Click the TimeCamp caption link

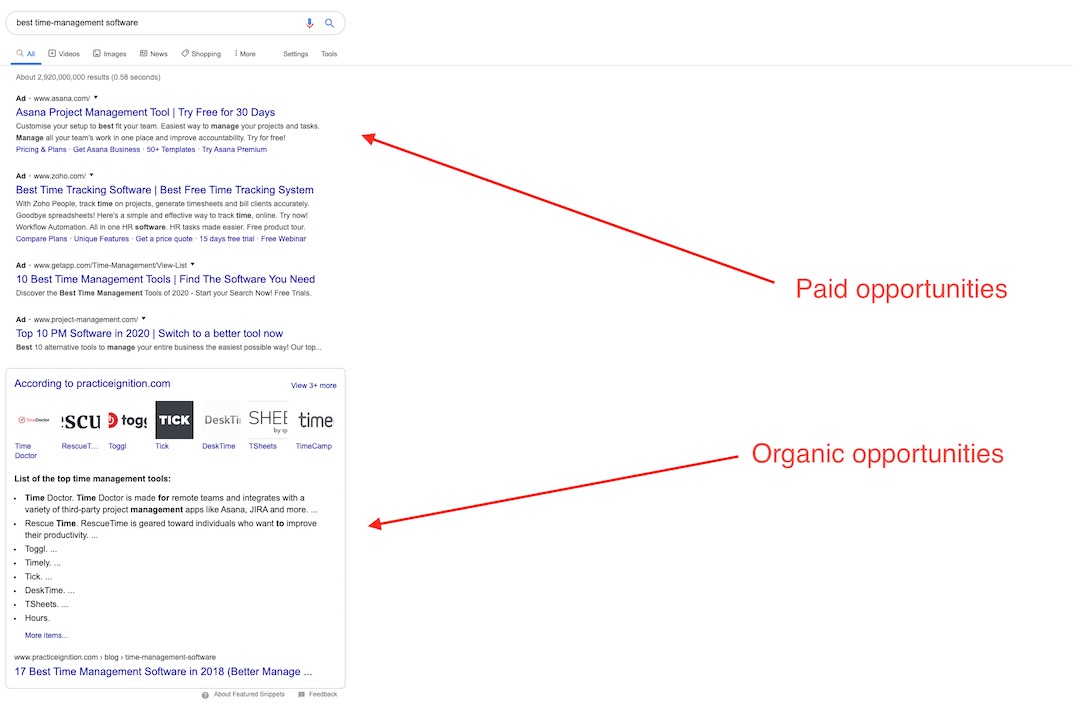pyautogui.click(x=313, y=446)
